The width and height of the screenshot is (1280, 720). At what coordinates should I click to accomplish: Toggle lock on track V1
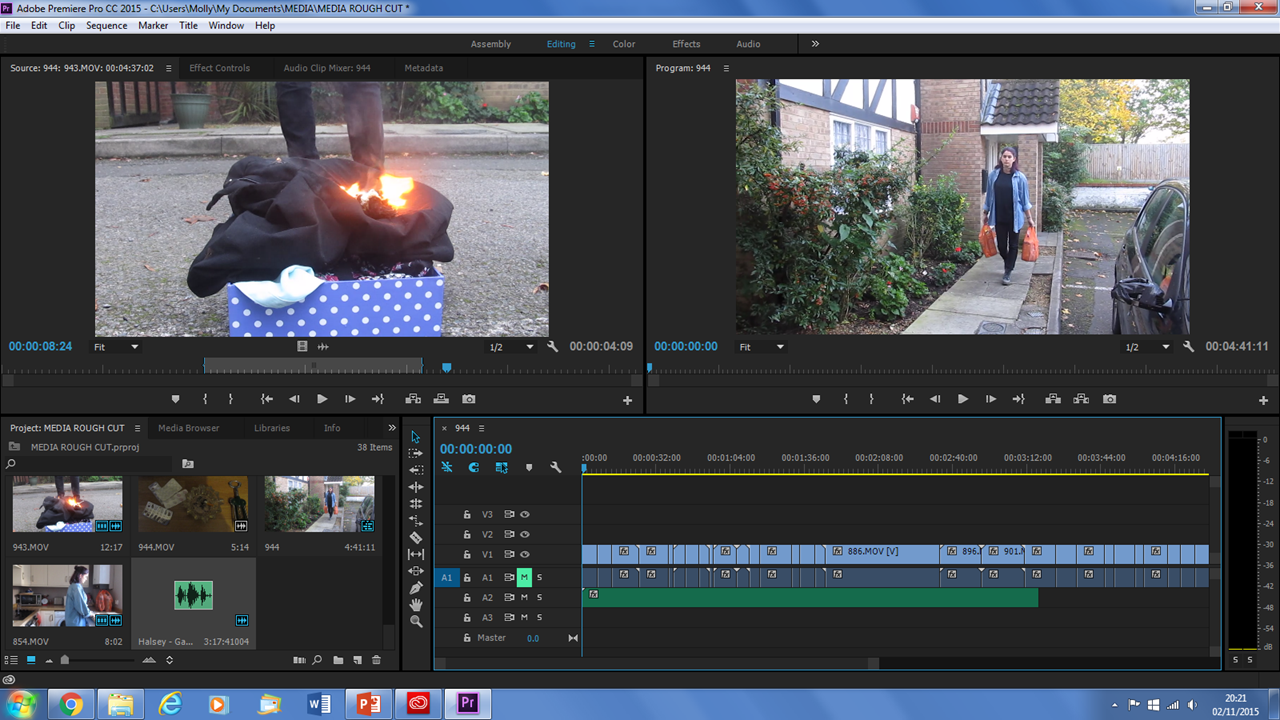point(466,555)
